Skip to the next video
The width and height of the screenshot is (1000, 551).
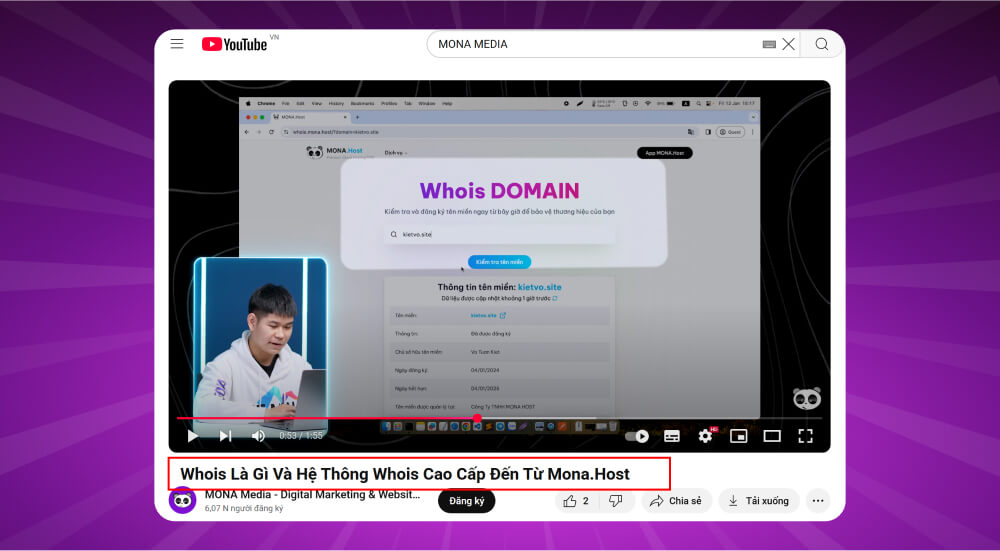point(225,436)
